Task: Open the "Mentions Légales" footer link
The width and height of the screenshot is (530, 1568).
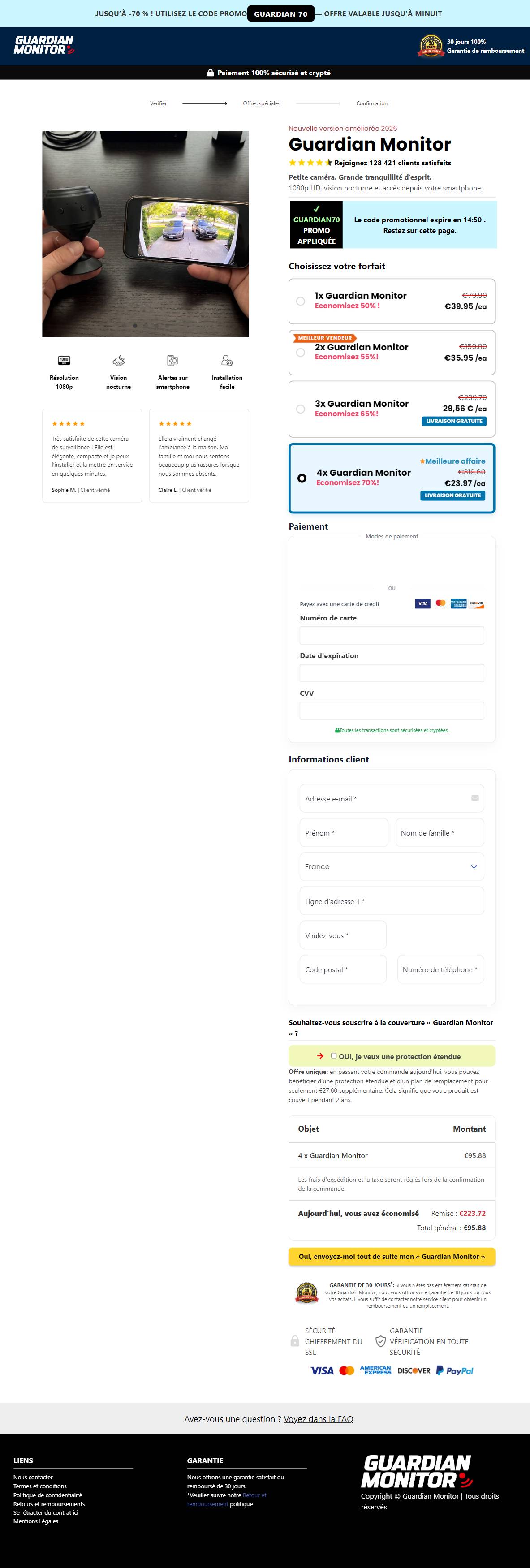Action: [36, 1521]
